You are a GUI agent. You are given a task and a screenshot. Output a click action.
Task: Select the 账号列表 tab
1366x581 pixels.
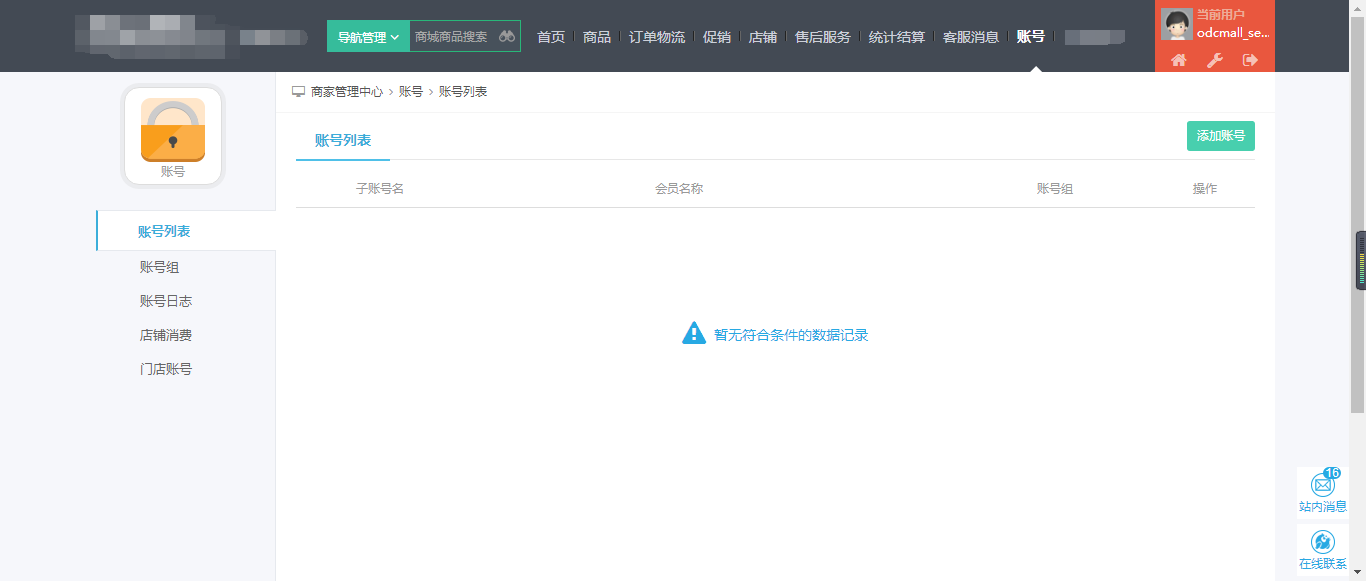(343, 140)
